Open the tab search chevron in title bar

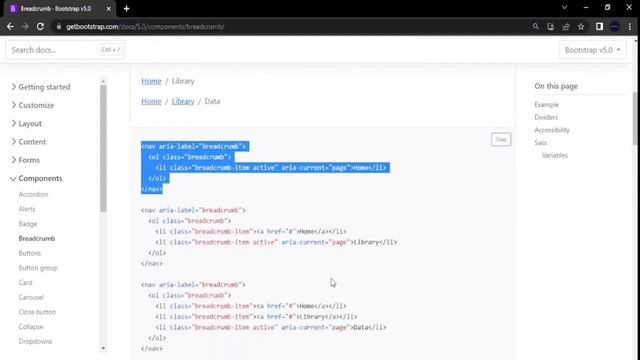pos(564,7)
